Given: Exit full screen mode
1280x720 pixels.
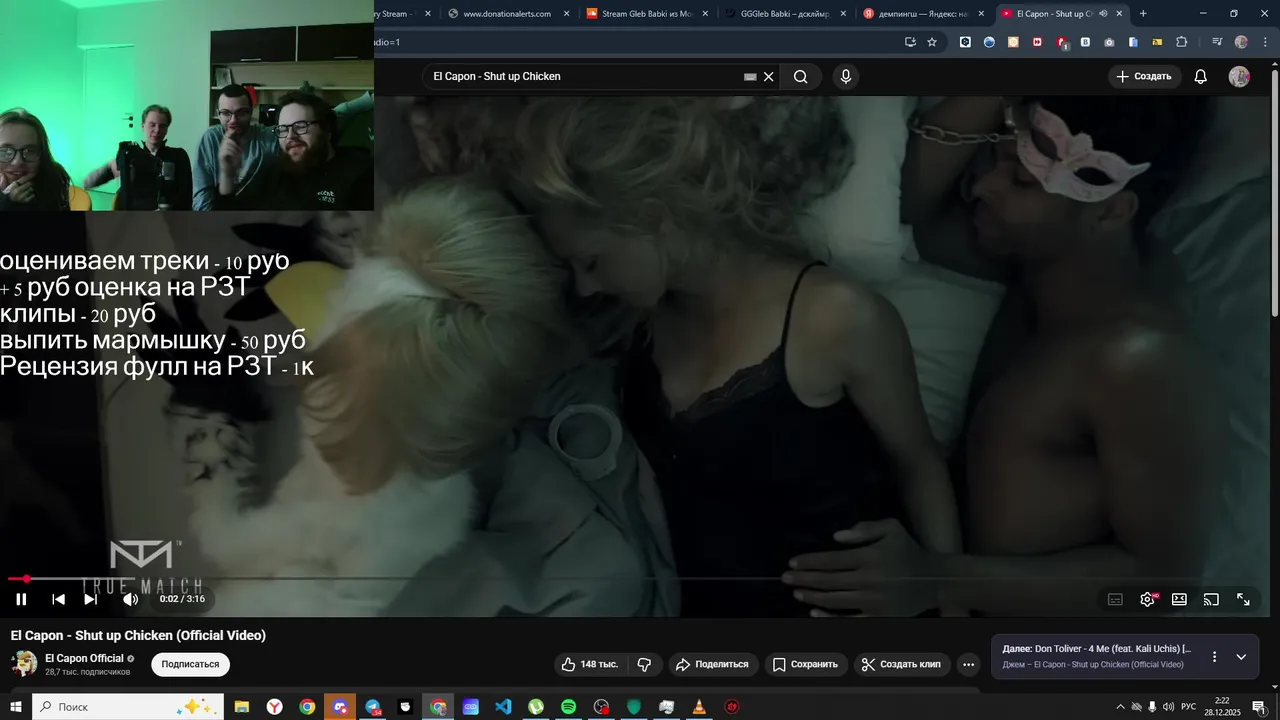Looking at the screenshot, I should coord(1243,599).
